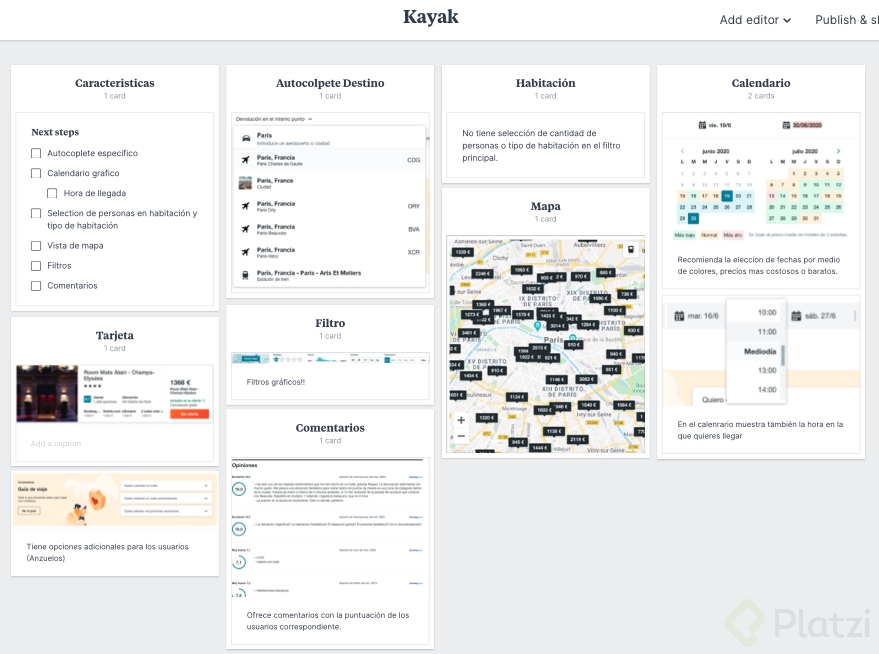Screen dimensions: 879x654
Task: Click the Filtro column title
Action: (x=330, y=323)
